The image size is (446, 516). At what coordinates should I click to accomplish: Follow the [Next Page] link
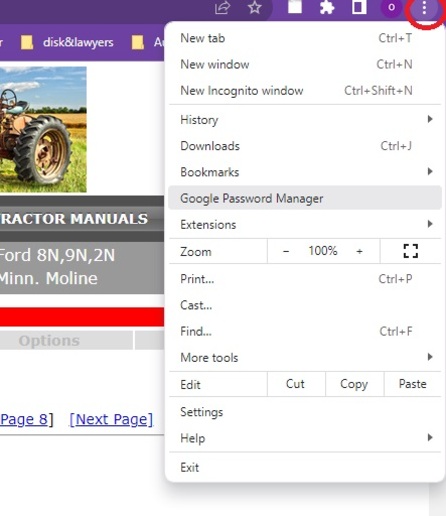click(111, 419)
